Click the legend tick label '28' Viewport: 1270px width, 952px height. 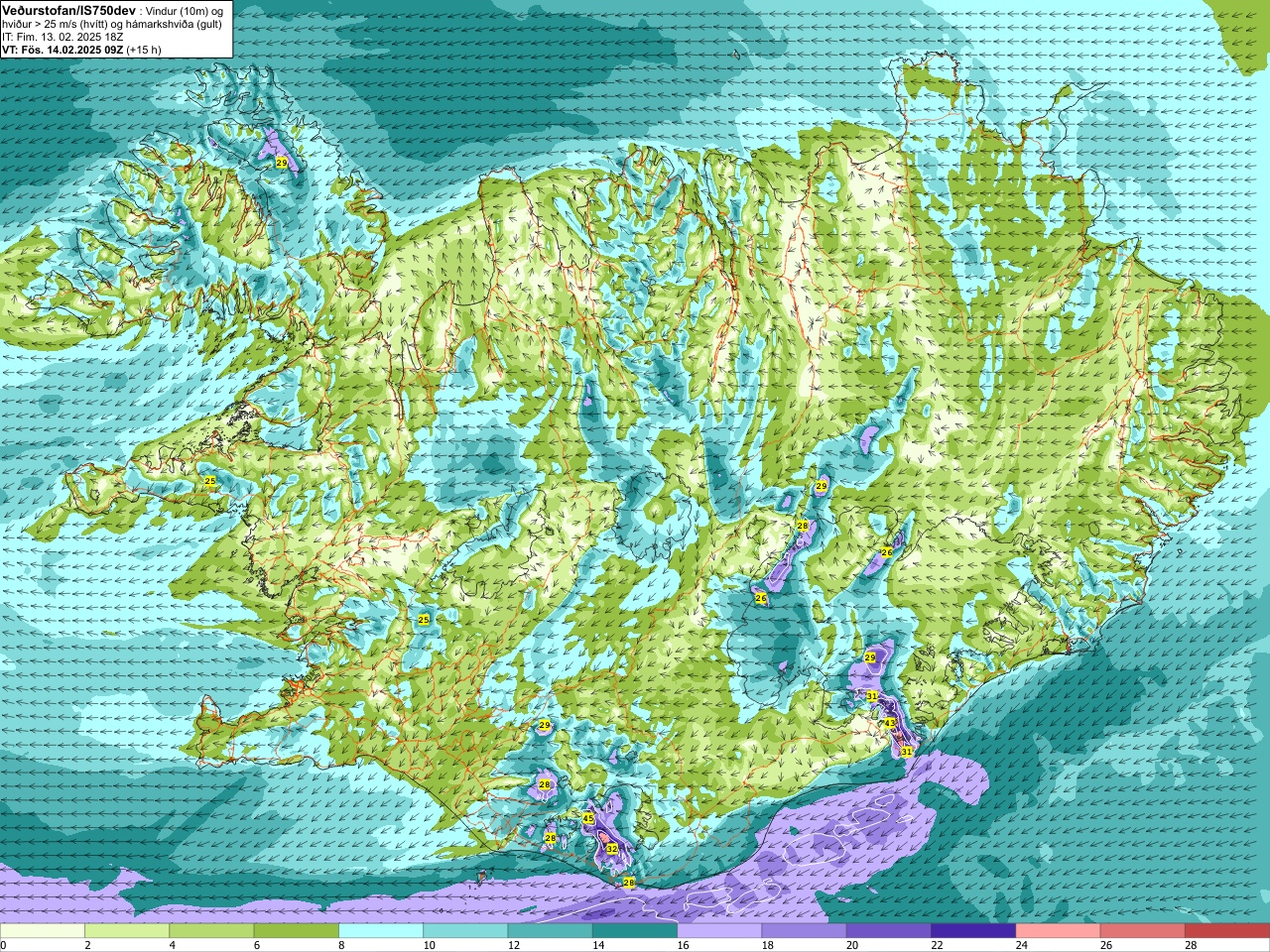coord(1191,945)
